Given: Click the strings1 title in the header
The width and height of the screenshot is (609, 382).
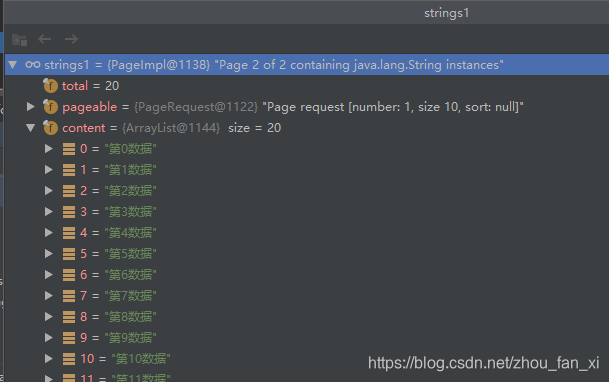Looking at the screenshot, I should click(x=446, y=13).
